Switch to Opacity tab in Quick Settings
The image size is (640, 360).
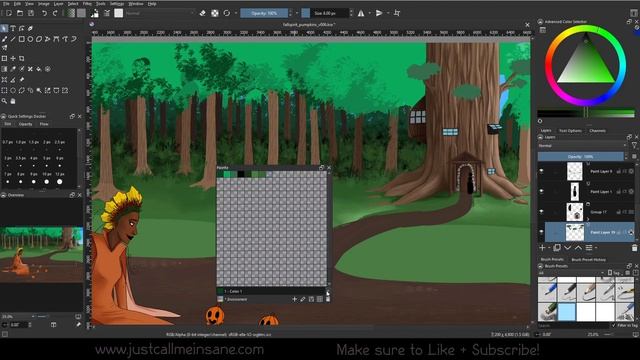[25, 124]
